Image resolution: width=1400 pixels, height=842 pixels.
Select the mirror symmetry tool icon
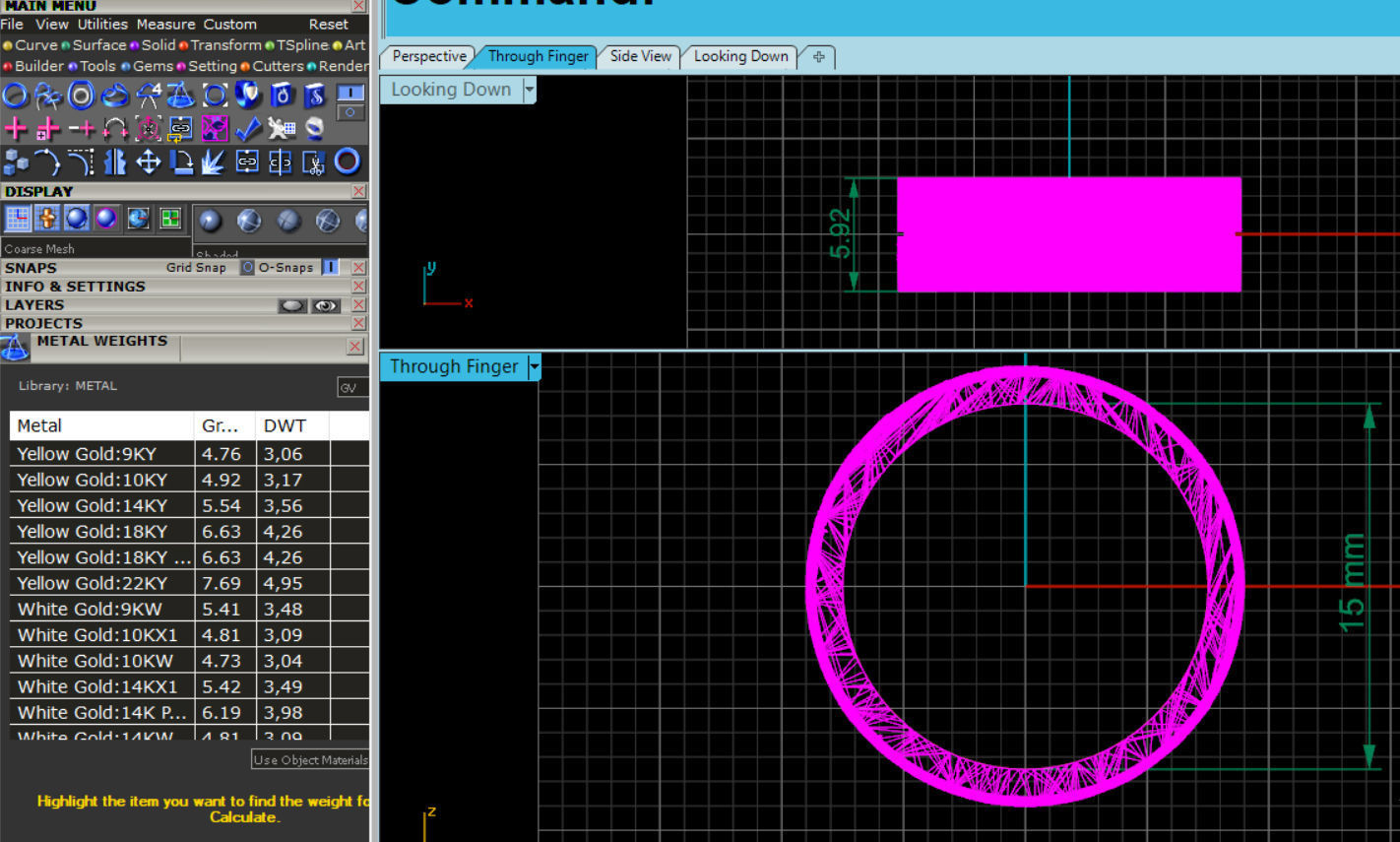(x=115, y=162)
